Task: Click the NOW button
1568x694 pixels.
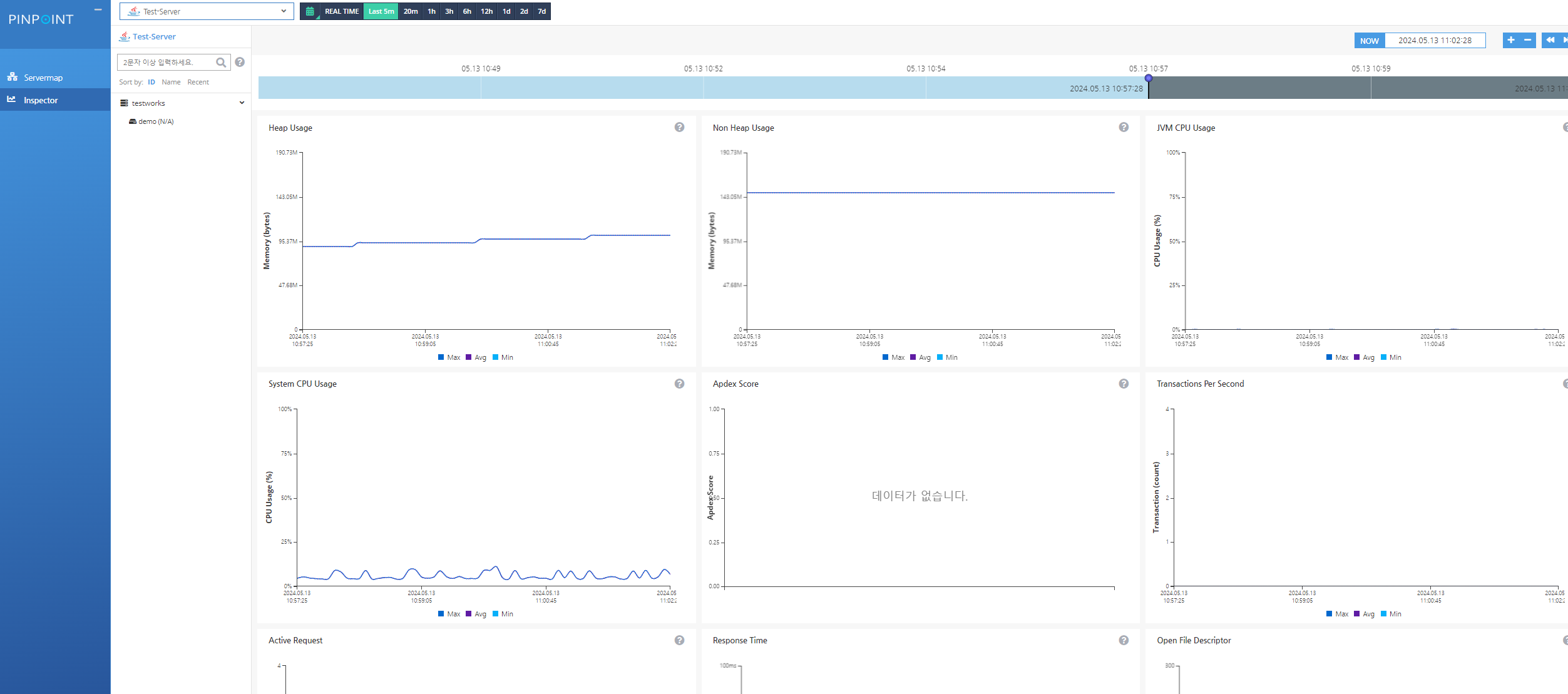Action: pos(1370,41)
